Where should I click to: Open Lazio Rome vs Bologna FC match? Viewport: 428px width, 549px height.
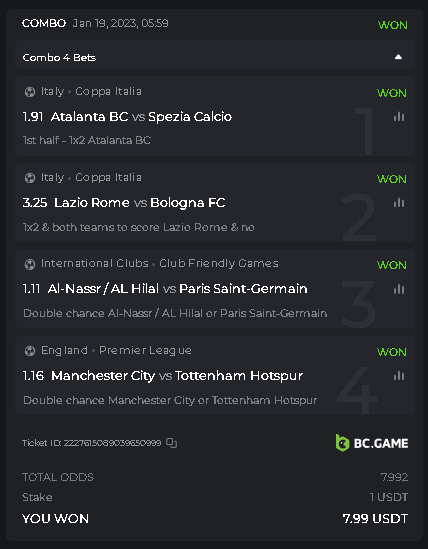coord(139,203)
